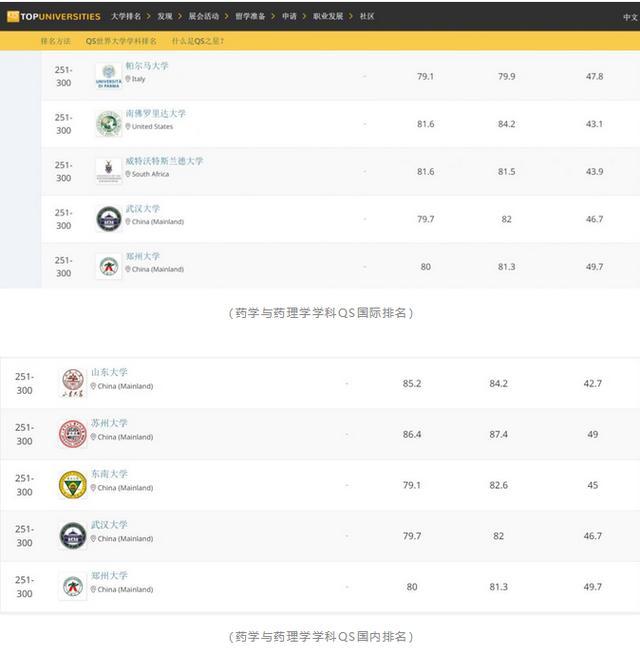Screen dimensions: 640x654
Task: Expand the 大学排名 navigation menu
Action: [127, 17]
